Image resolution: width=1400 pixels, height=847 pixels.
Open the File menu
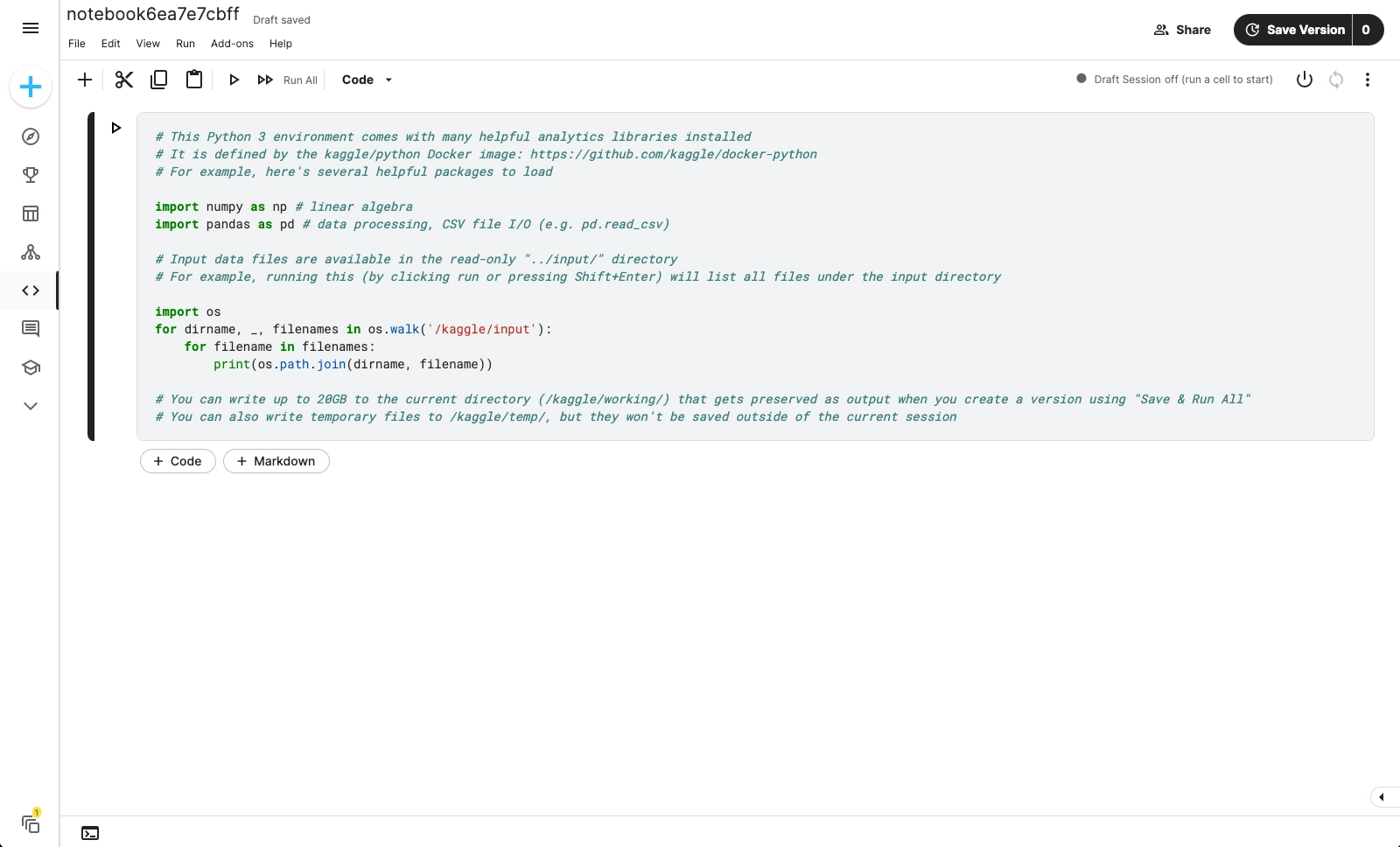coord(76,44)
